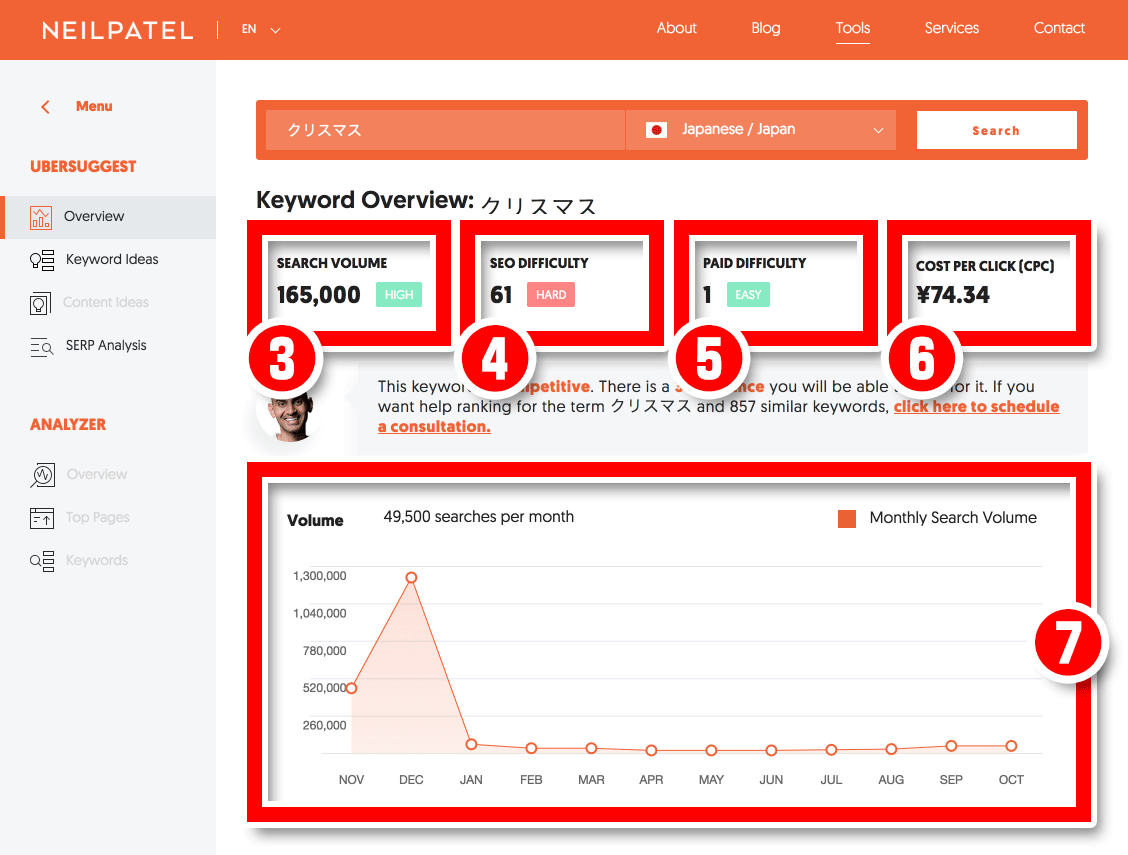
Task: Open Keyword Ideas in the sidebar
Action: point(112,260)
